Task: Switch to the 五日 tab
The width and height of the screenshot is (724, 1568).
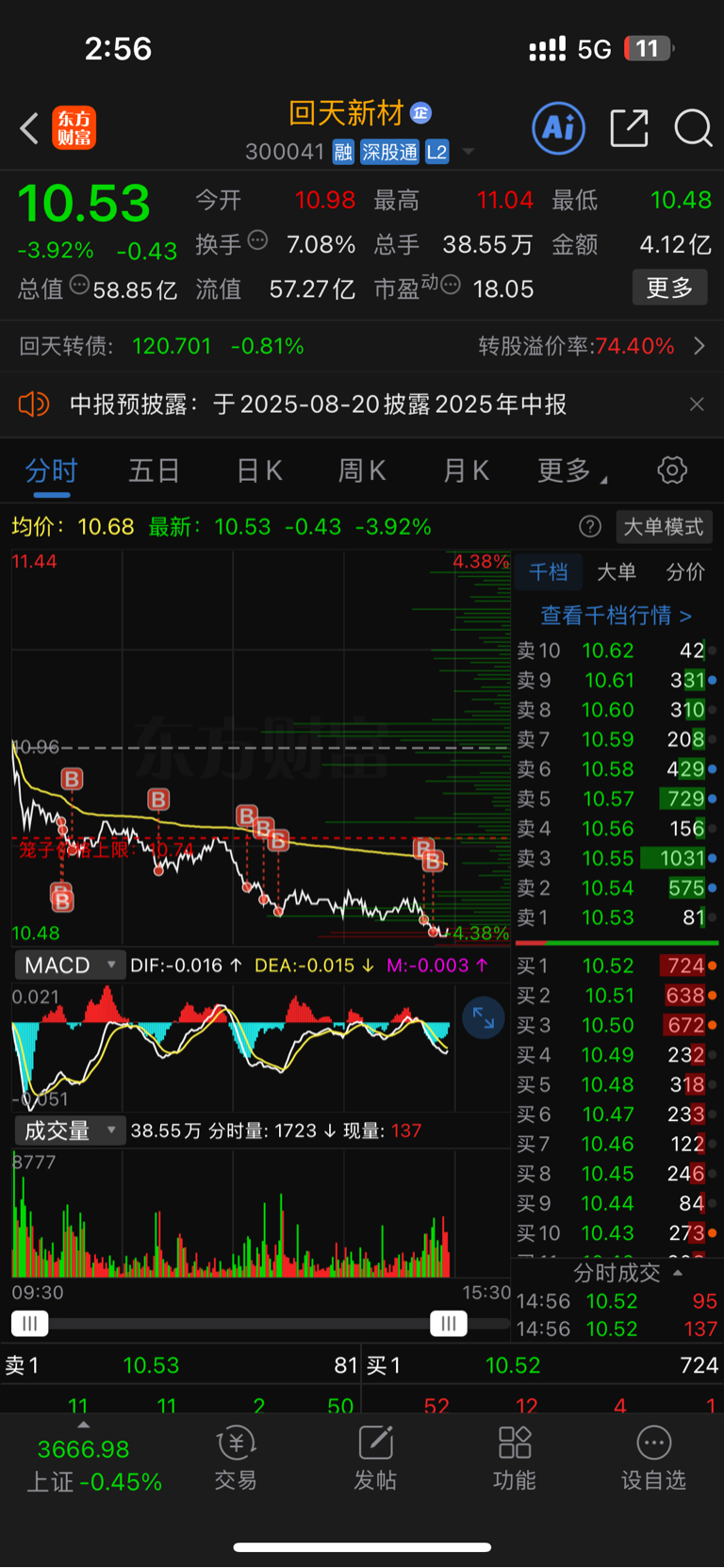Action: 154,470
